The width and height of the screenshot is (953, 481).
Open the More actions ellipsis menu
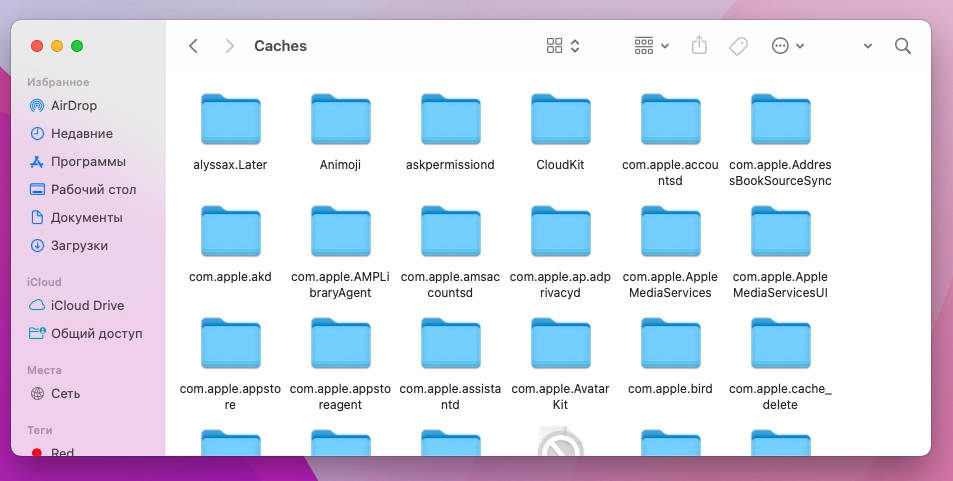(788, 46)
